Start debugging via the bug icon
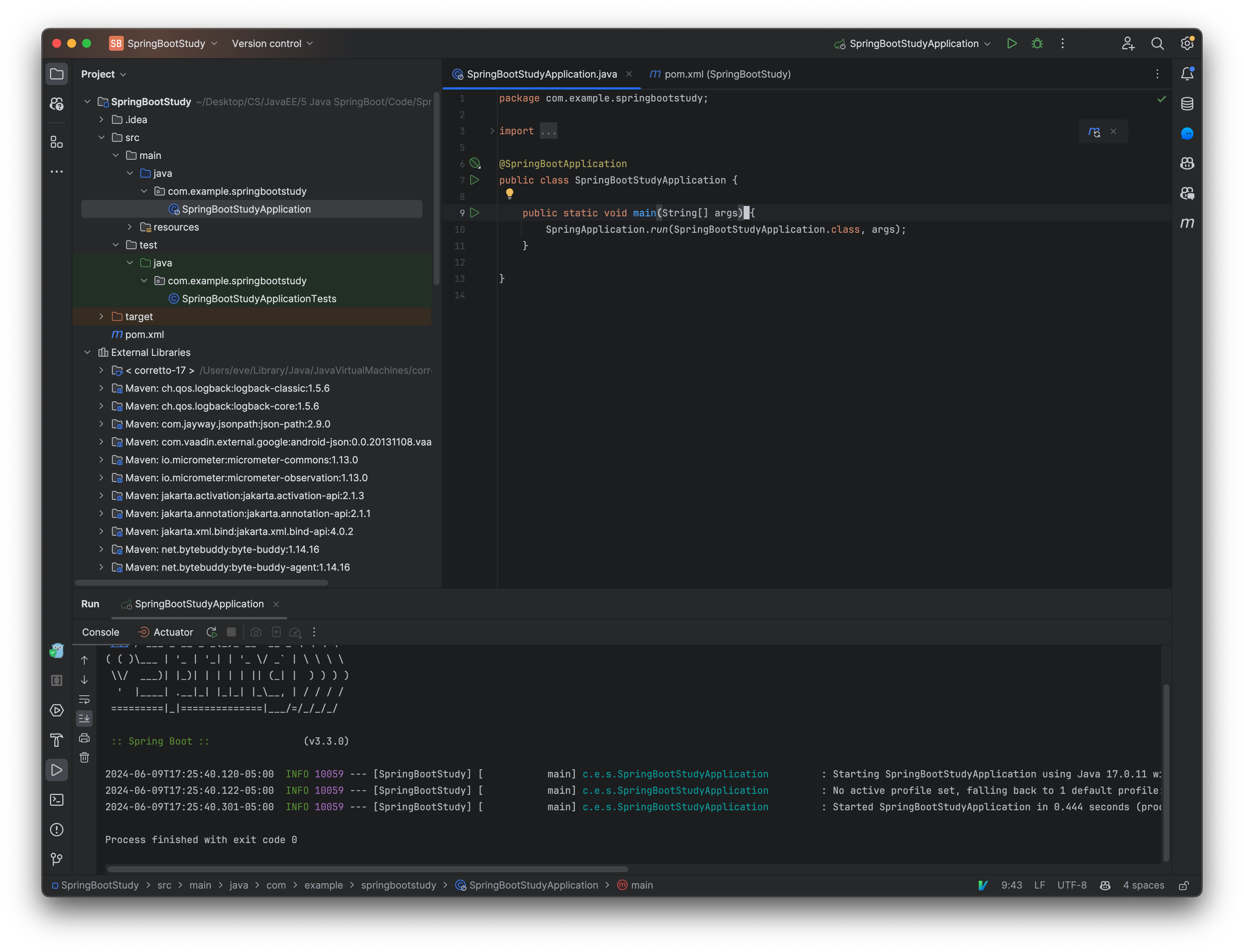The image size is (1244, 952). pos(1037,43)
